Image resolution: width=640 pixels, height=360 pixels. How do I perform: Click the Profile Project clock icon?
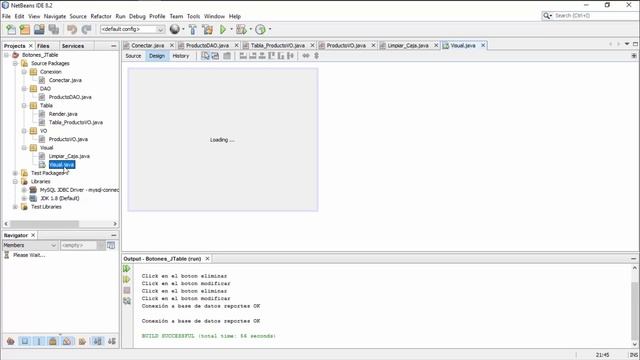coord(260,29)
